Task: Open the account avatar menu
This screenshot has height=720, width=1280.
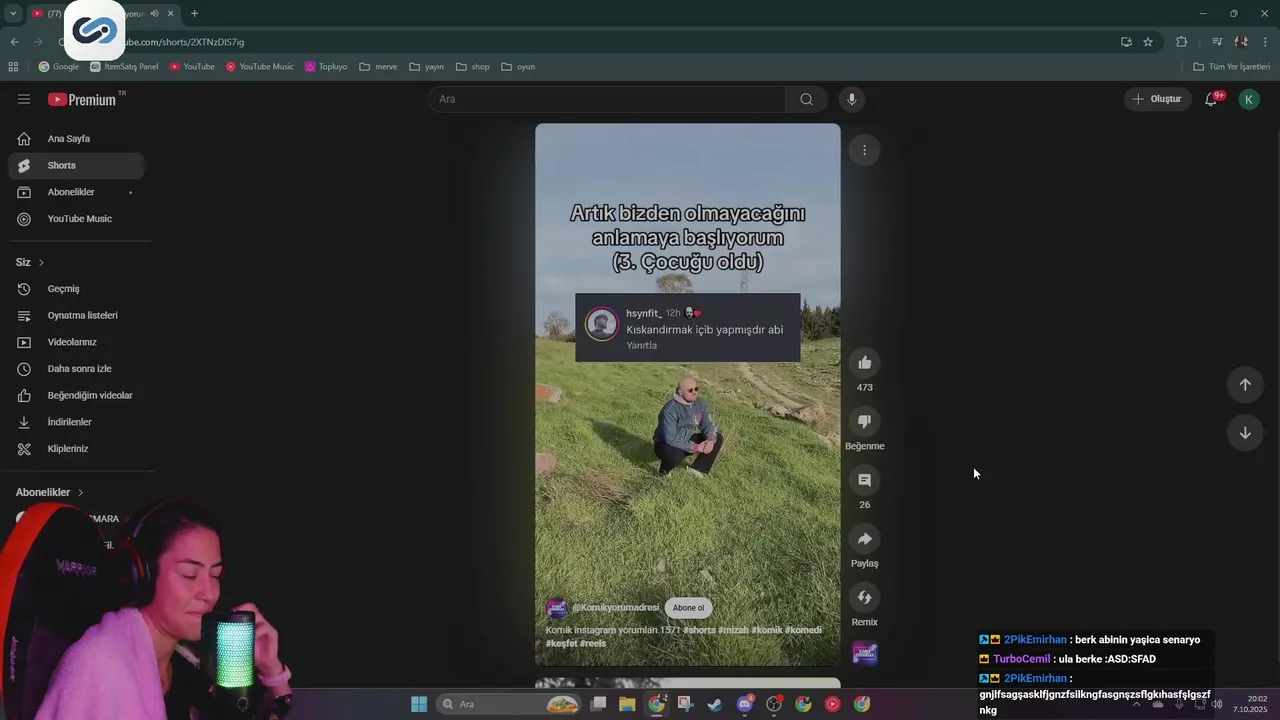Action: (x=1249, y=99)
